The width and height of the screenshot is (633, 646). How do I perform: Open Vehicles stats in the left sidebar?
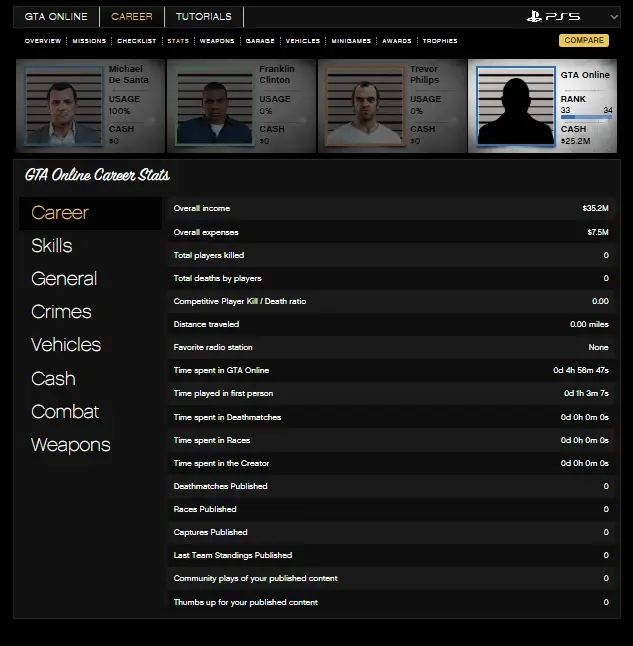[66, 345]
